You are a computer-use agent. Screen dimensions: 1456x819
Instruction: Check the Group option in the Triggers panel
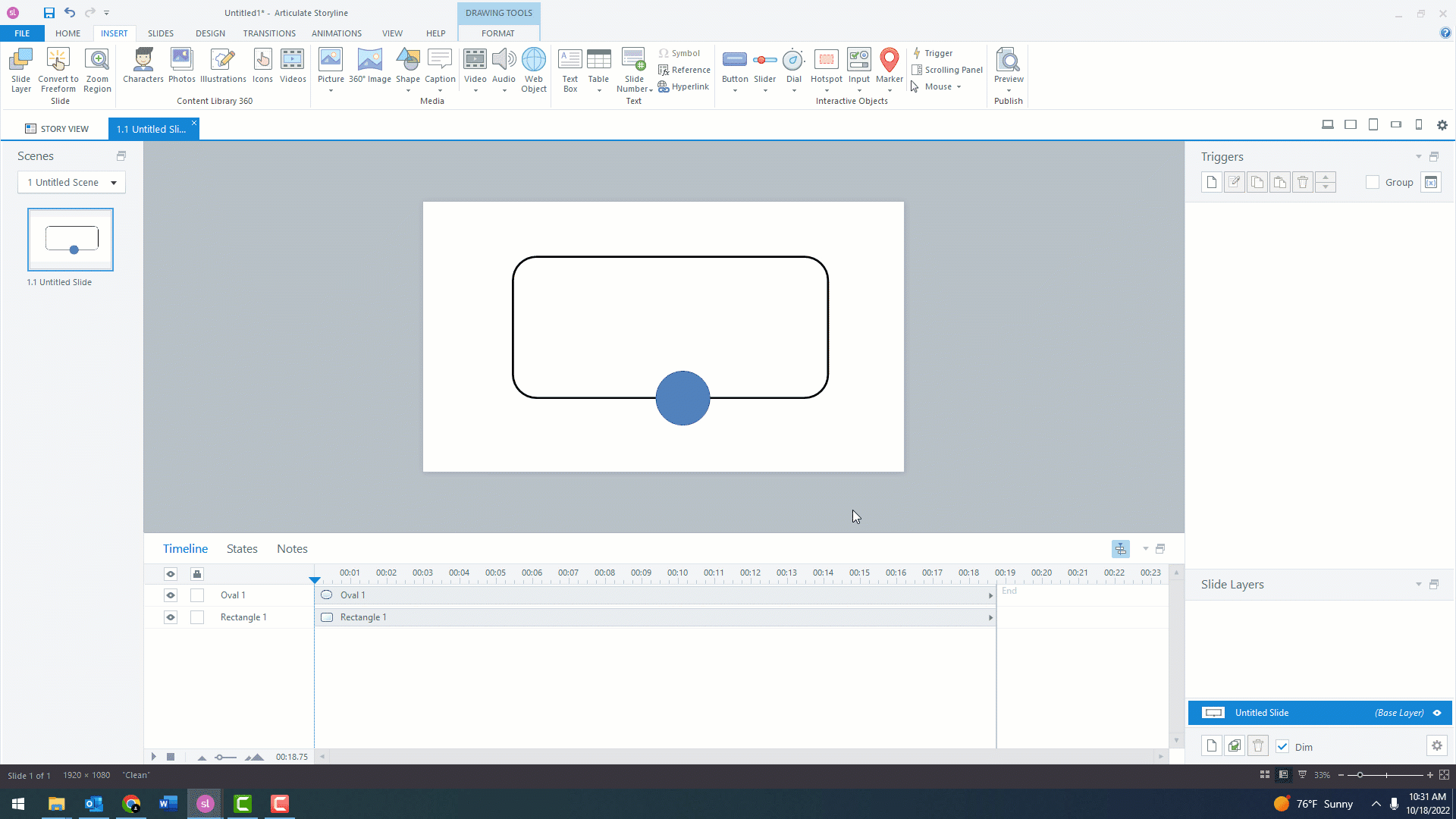[1372, 182]
